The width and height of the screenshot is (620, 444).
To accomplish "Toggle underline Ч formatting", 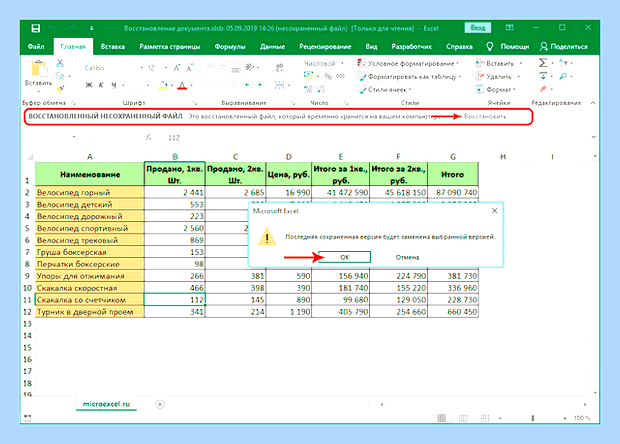I will [114, 85].
